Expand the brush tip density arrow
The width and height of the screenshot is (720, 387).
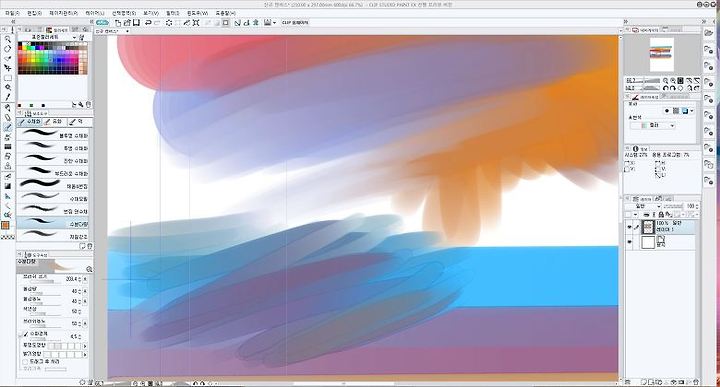pos(85,324)
